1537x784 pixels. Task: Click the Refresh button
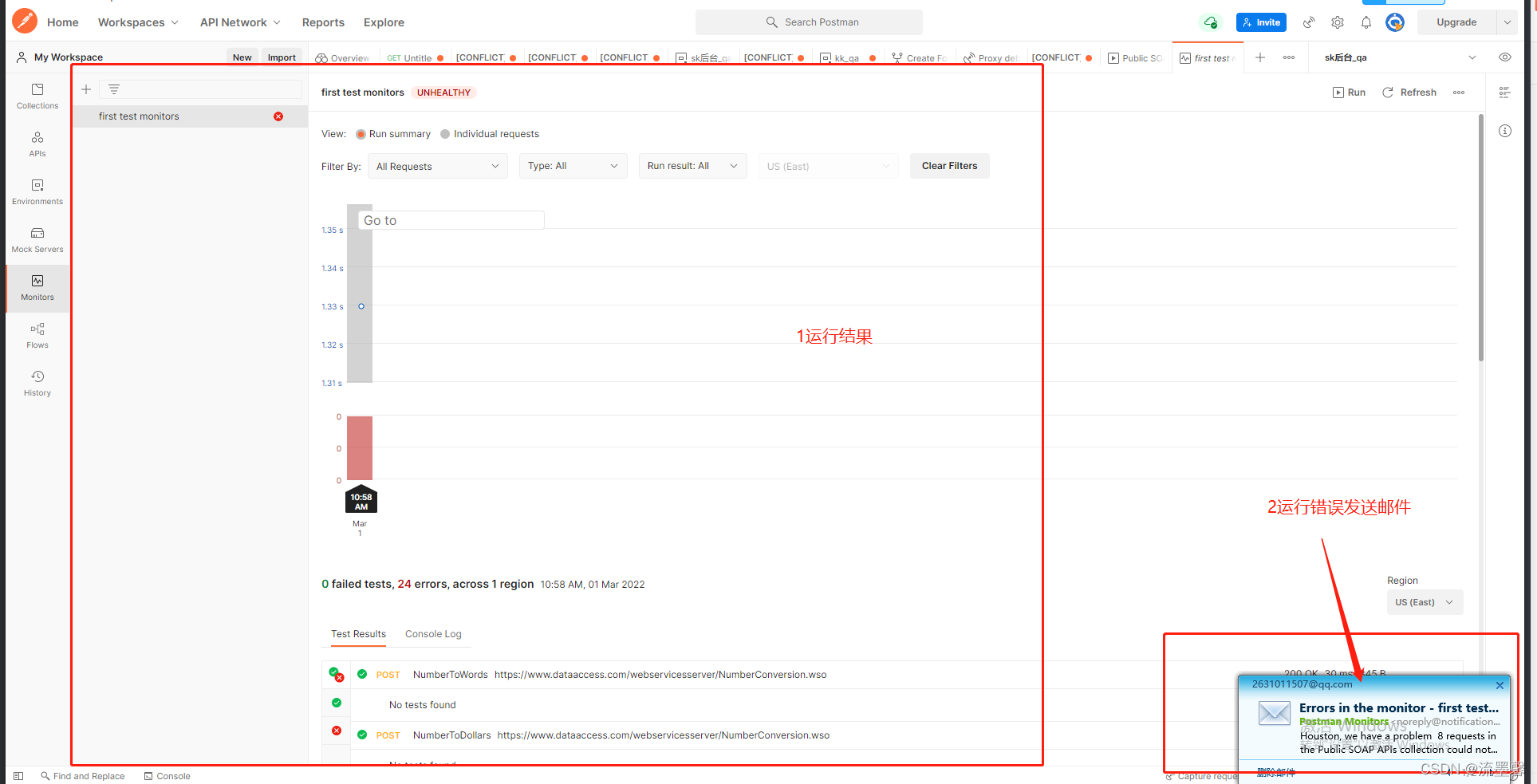(1409, 93)
